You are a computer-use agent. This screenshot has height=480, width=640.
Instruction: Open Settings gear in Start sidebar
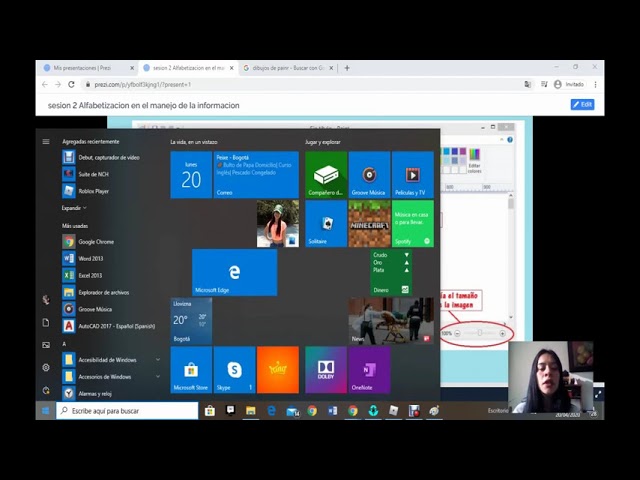point(46,367)
